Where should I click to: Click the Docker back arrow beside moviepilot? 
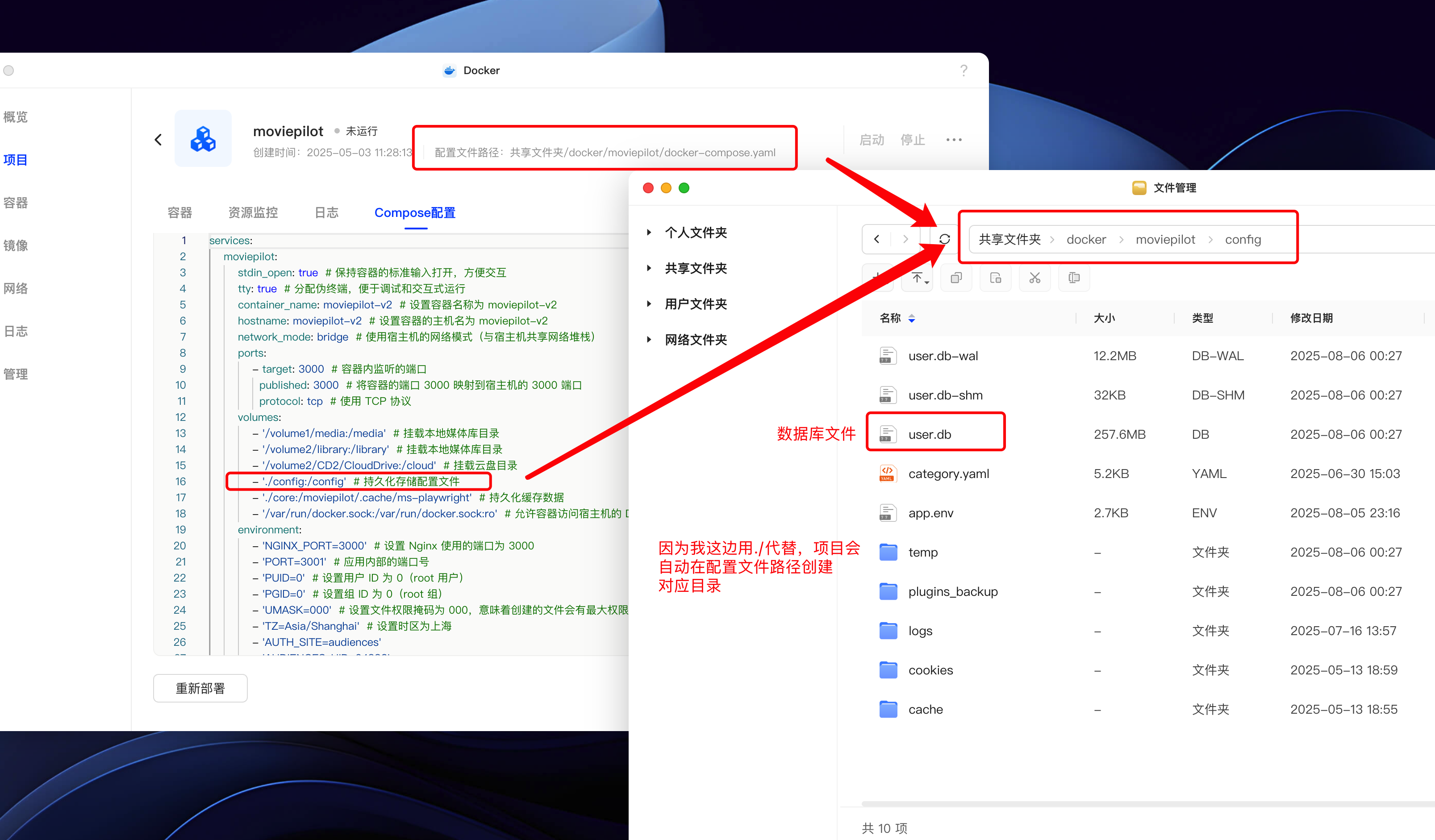(x=159, y=139)
